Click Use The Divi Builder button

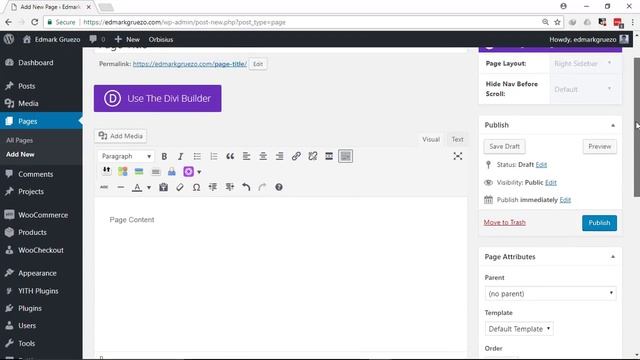coord(158,98)
